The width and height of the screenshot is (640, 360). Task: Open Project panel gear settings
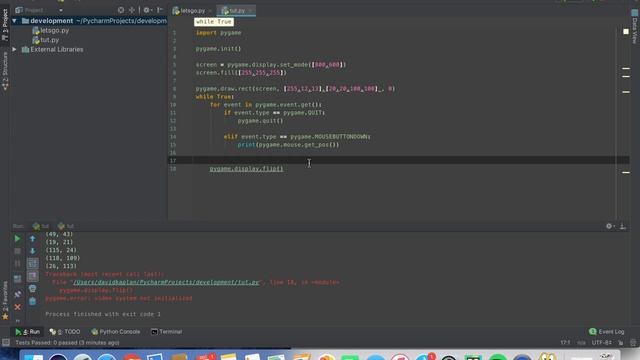147,10
